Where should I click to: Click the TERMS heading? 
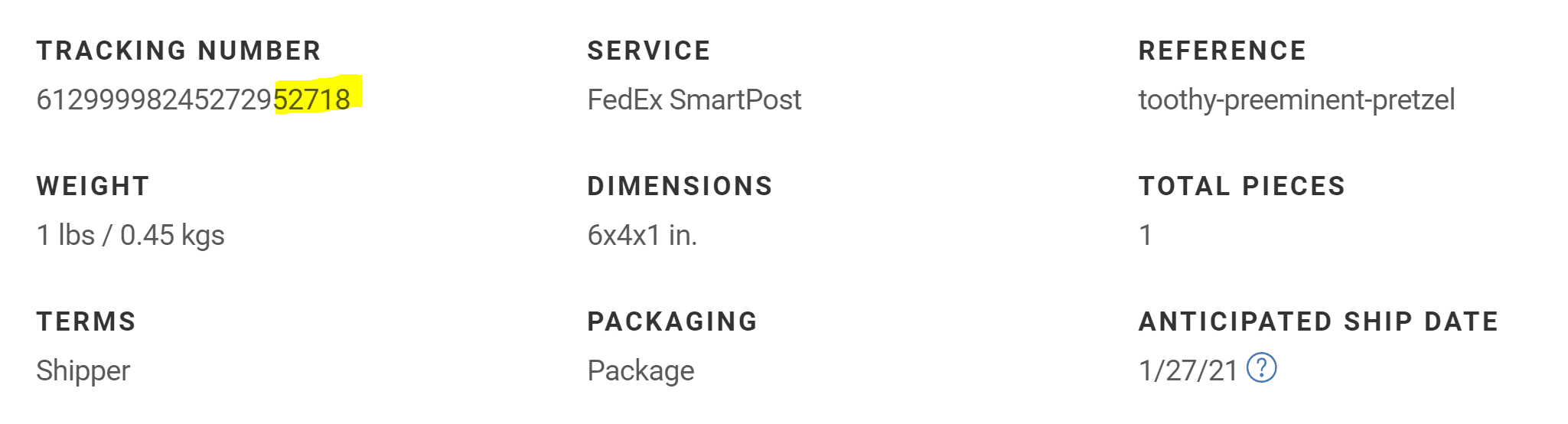tap(86, 321)
